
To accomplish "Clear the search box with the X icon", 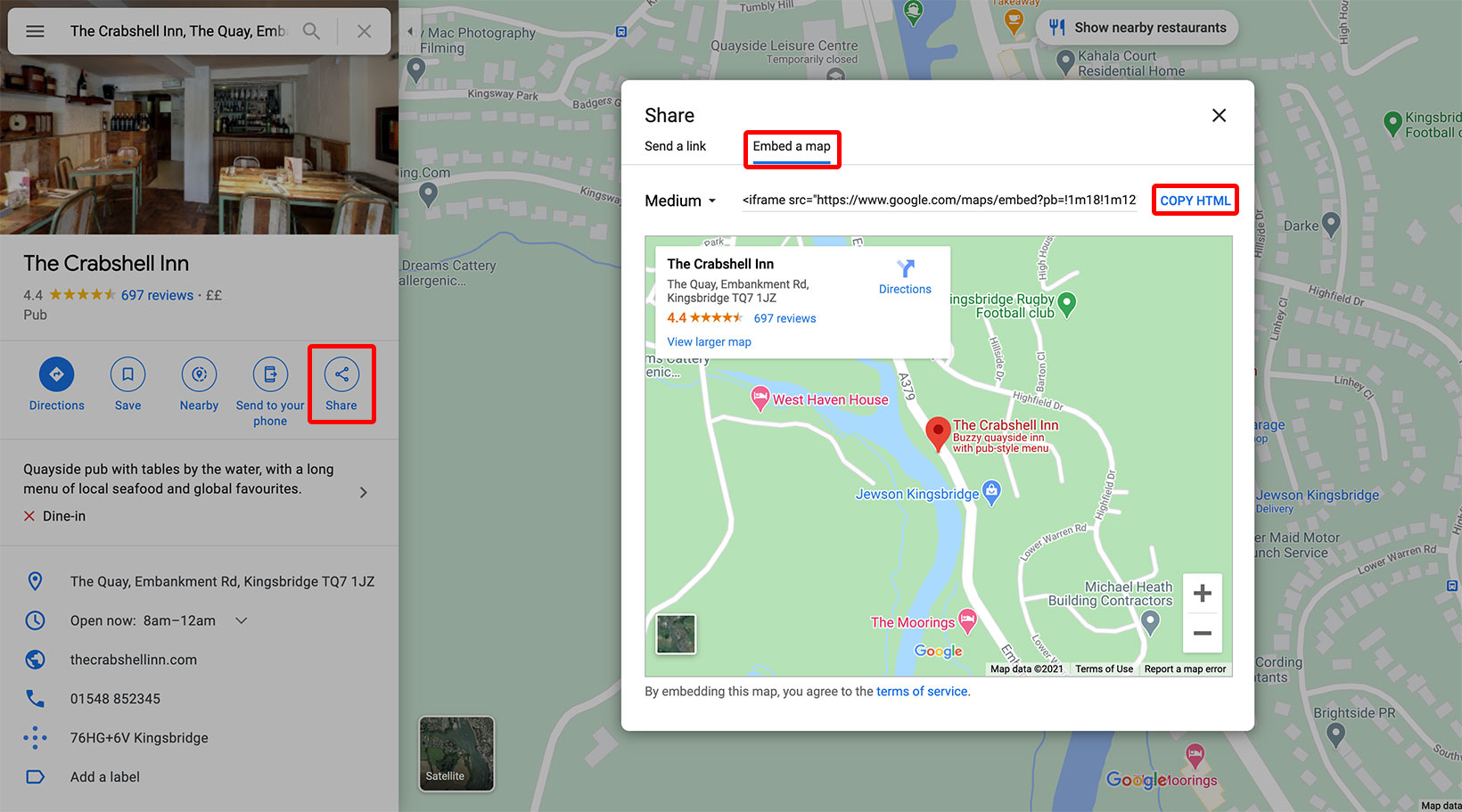I will point(365,30).
